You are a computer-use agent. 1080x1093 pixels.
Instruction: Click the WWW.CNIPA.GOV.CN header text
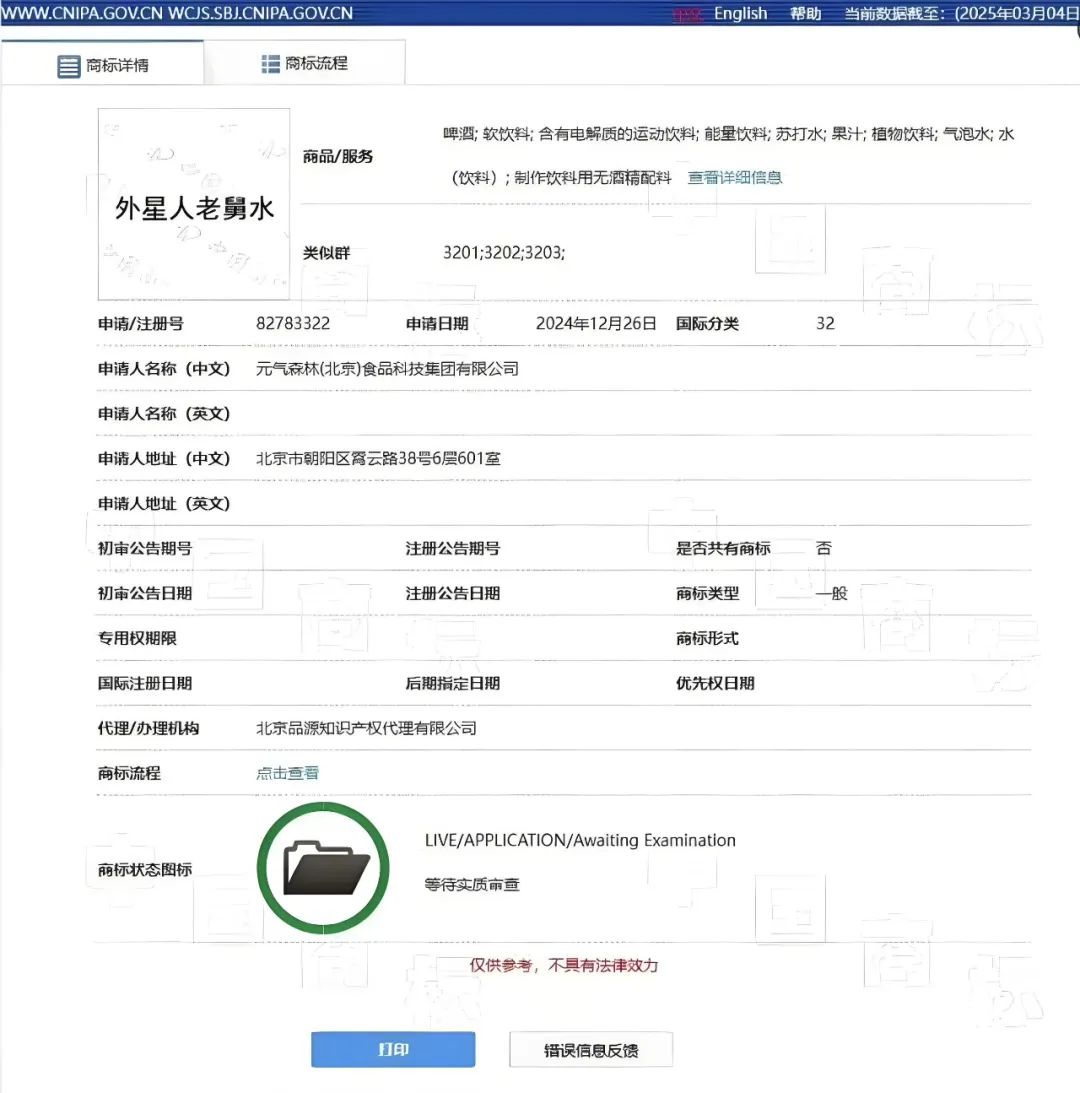pos(82,14)
